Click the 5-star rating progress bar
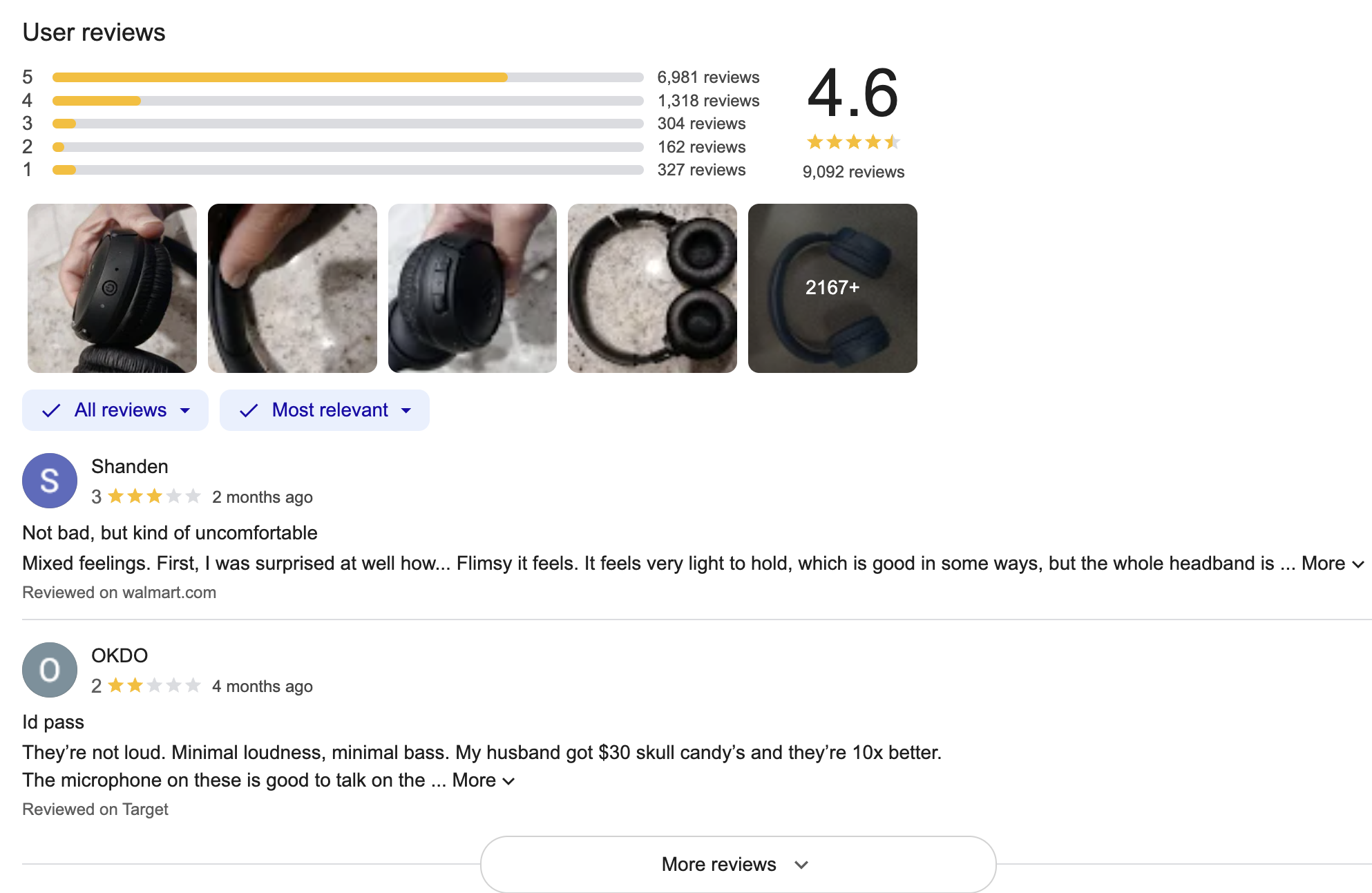 (345, 77)
